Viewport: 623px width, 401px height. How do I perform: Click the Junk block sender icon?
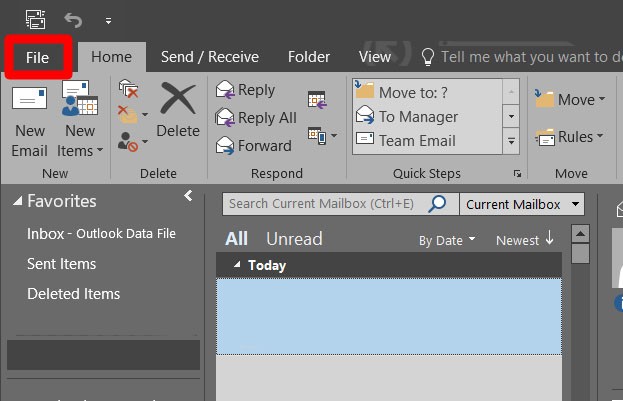tap(128, 141)
